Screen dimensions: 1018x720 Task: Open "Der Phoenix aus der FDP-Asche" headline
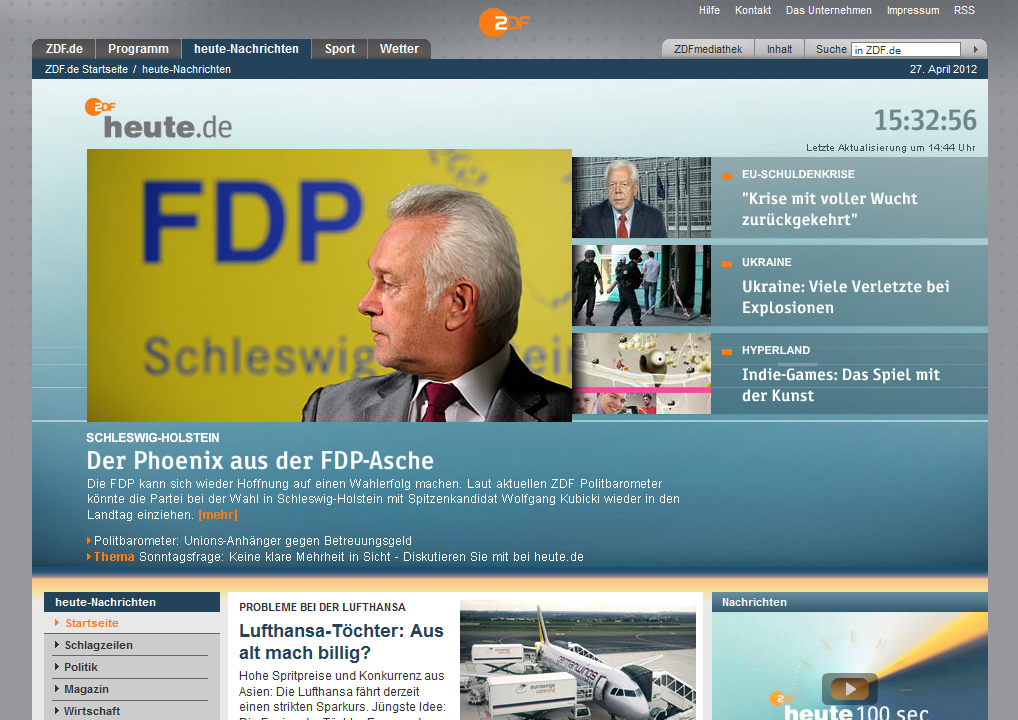click(260, 460)
